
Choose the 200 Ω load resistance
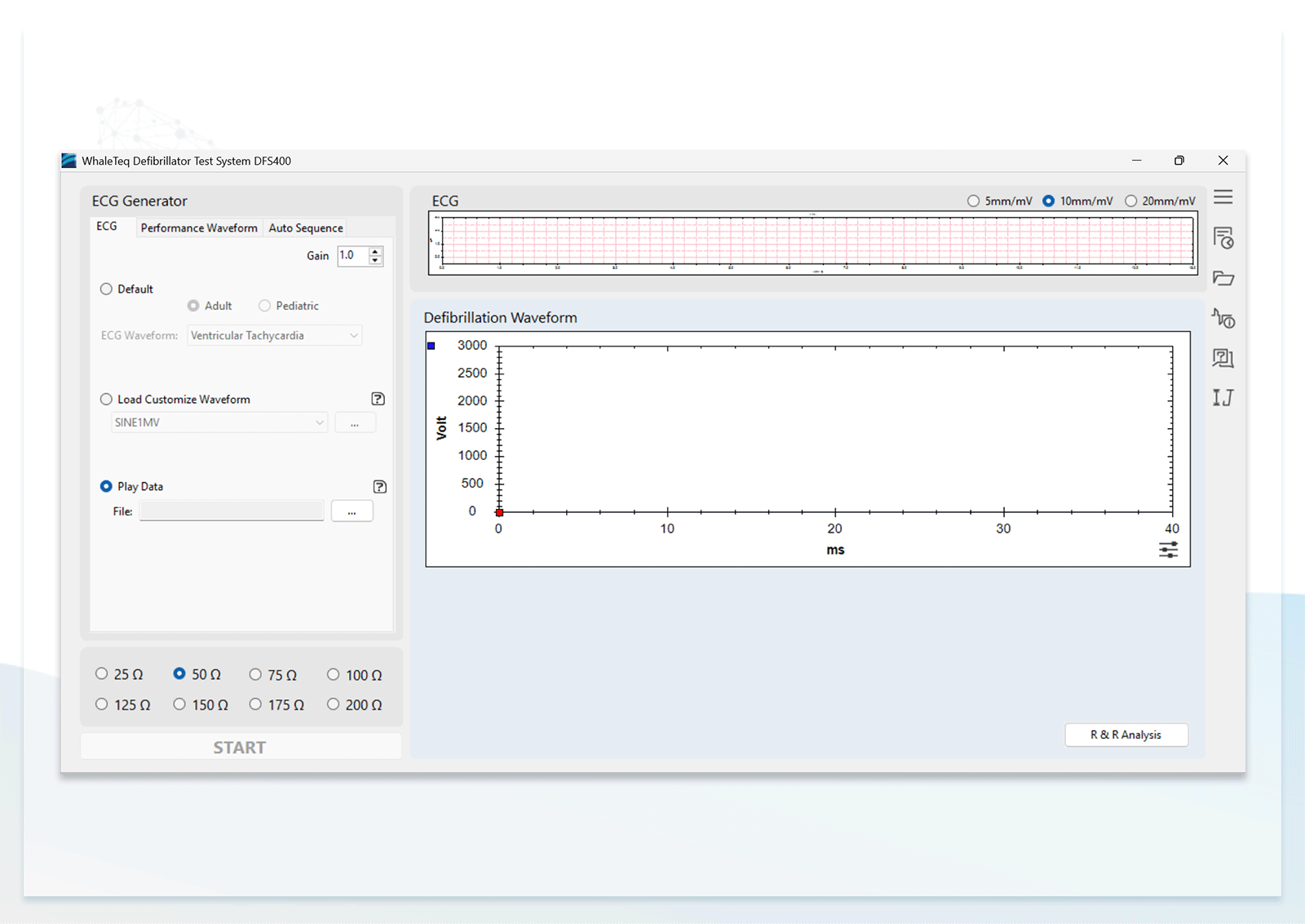(x=333, y=704)
